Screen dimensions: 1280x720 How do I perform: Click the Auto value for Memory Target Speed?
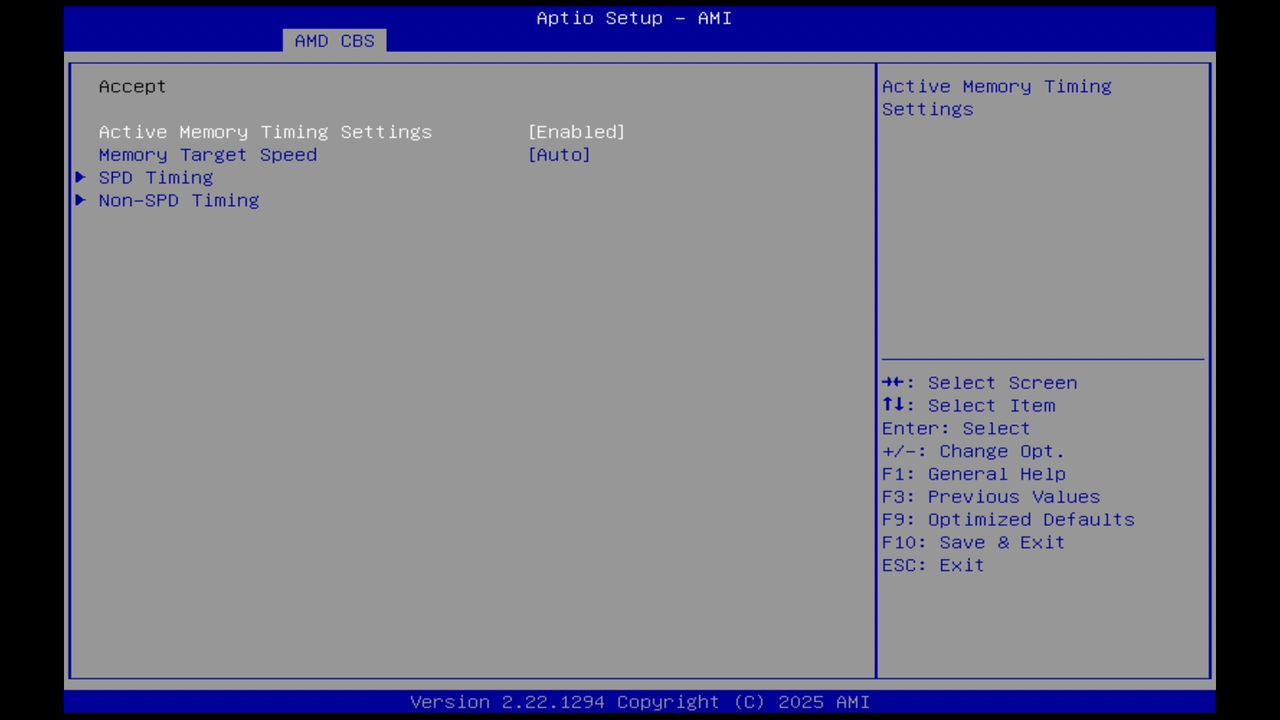pyautogui.click(x=559, y=154)
